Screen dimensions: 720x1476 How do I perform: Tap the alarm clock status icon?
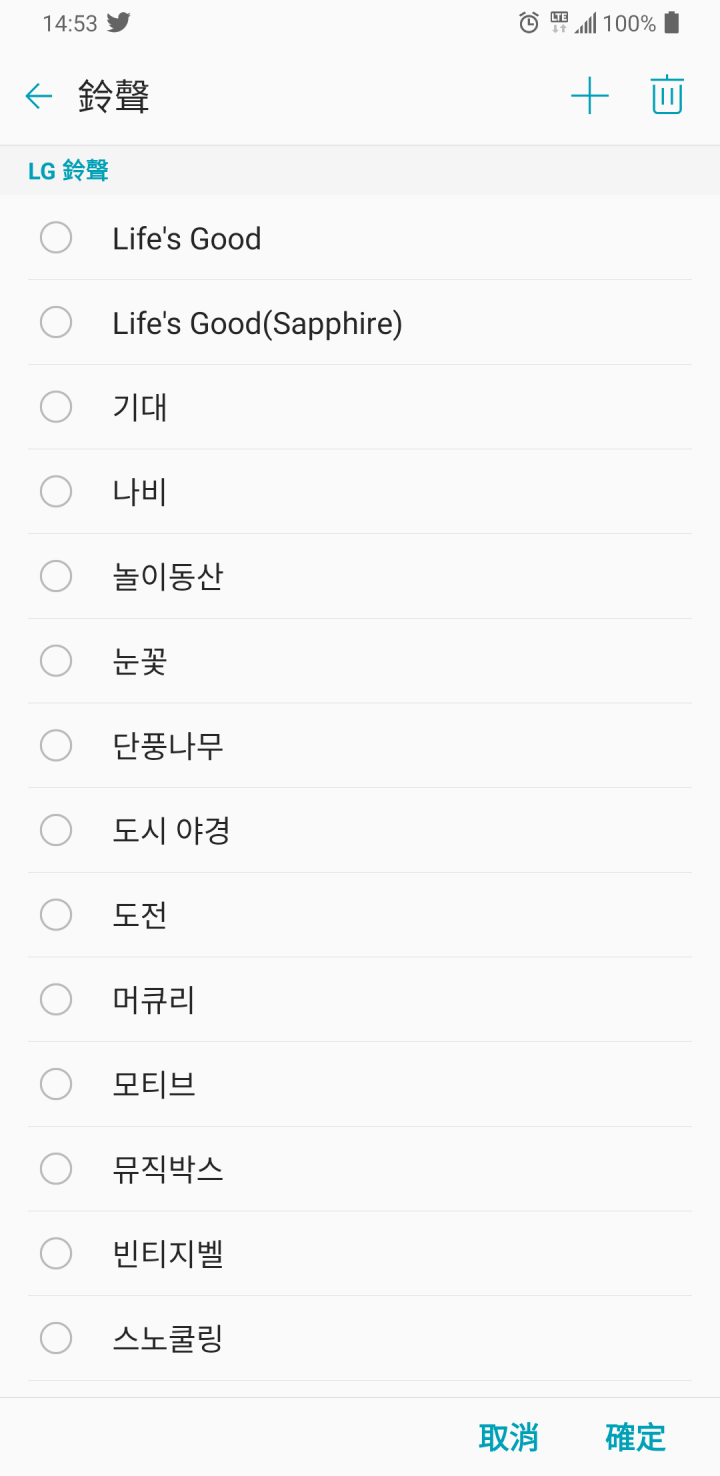[x=529, y=23]
